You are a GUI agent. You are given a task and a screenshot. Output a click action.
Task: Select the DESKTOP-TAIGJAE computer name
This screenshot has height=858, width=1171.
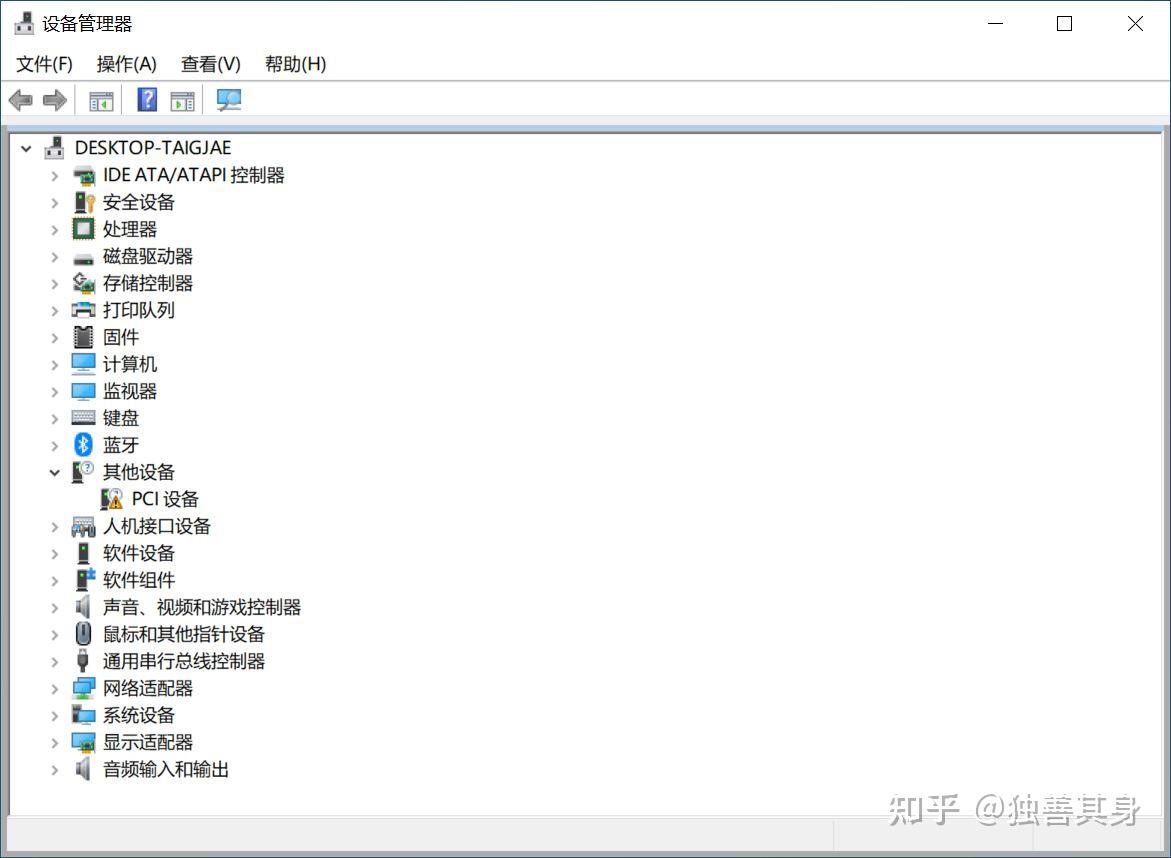pyautogui.click(x=153, y=148)
